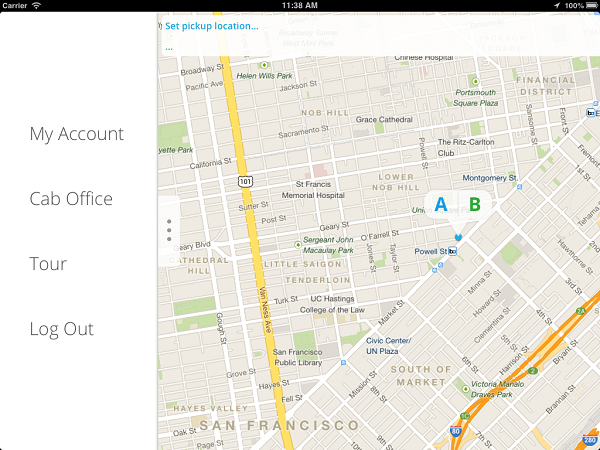The width and height of the screenshot is (600, 450).
Task: Tap the SOUTH OF MARKET label
Action: pos(421,376)
